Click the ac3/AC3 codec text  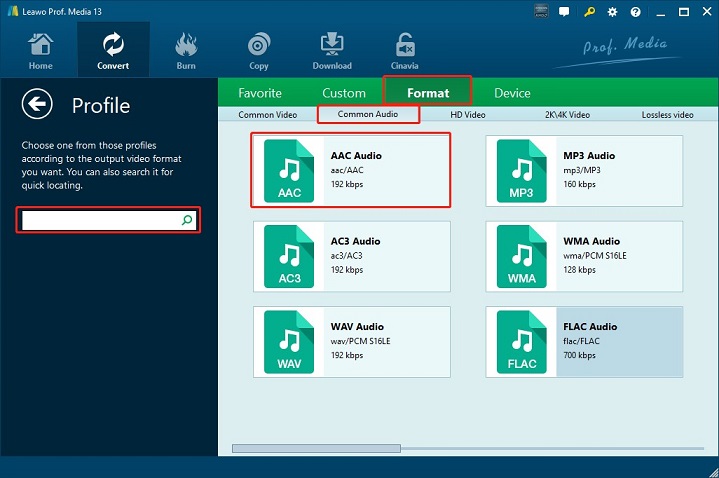pyautogui.click(x=347, y=256)
